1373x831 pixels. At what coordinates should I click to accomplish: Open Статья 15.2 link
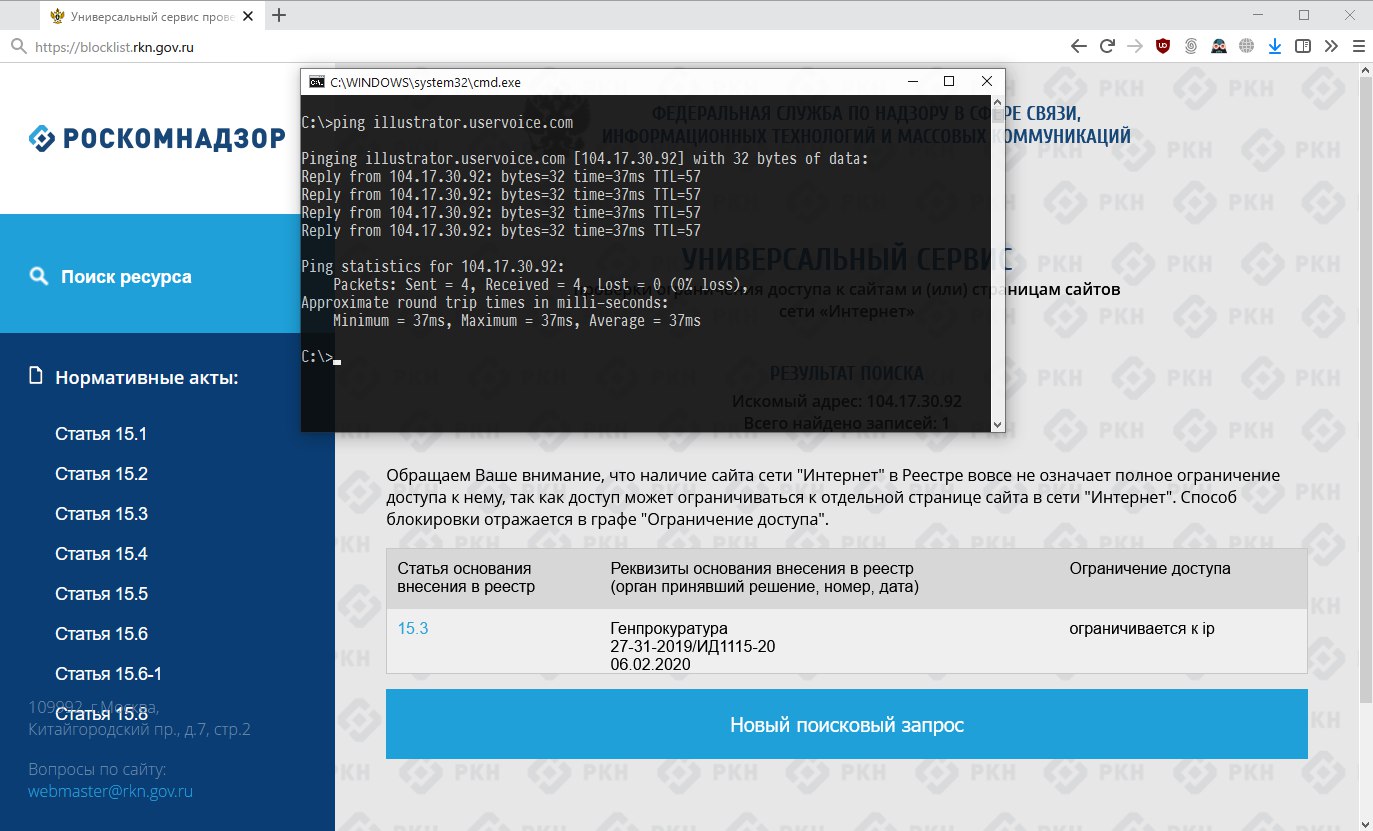point(101,474)
